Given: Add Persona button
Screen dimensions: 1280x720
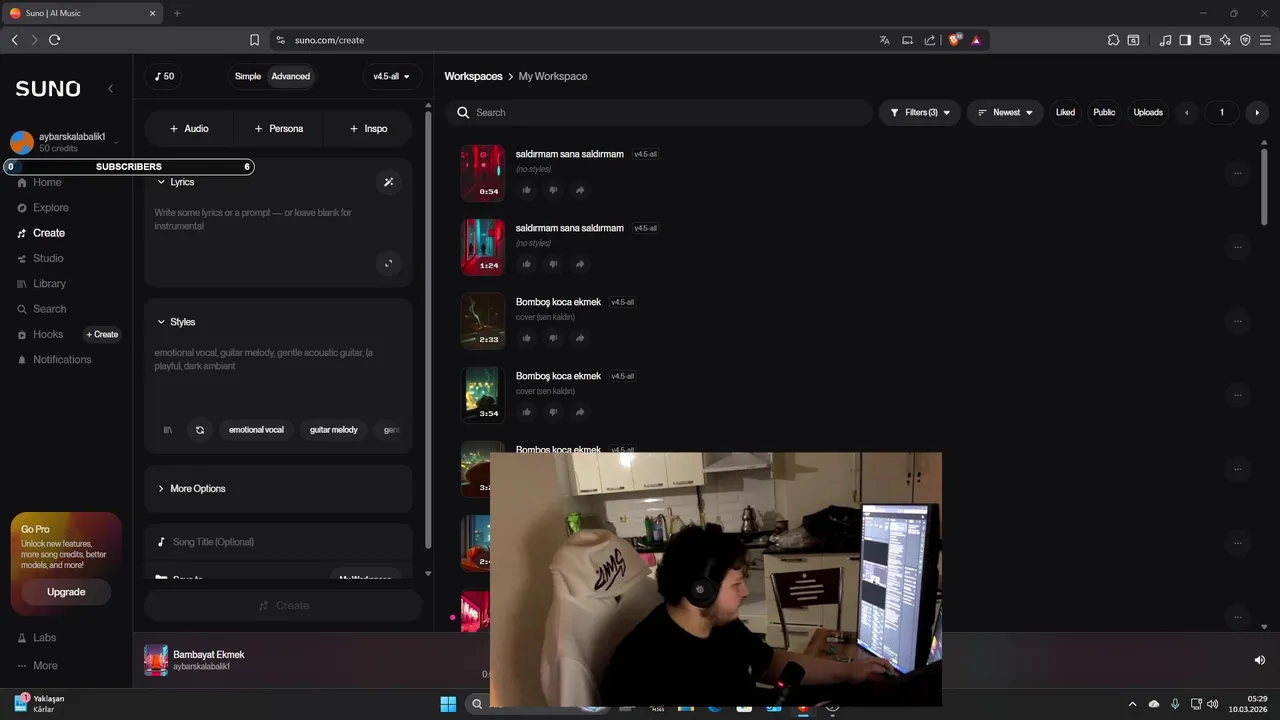Looking at the screenshot, I should click(x=279, y=128).
